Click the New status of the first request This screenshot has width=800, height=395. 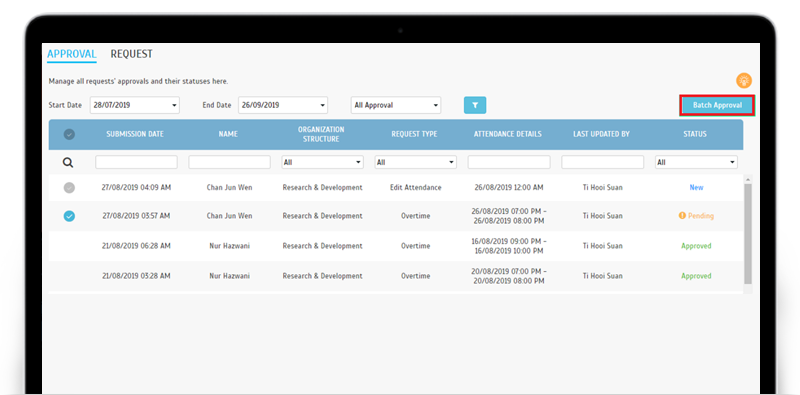click(696, 187)
